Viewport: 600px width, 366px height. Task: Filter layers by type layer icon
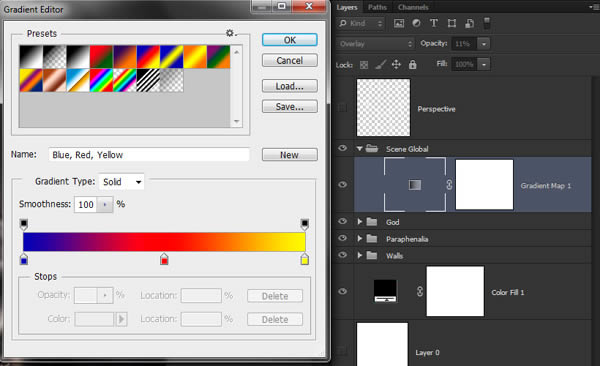(x=434, y=23)
